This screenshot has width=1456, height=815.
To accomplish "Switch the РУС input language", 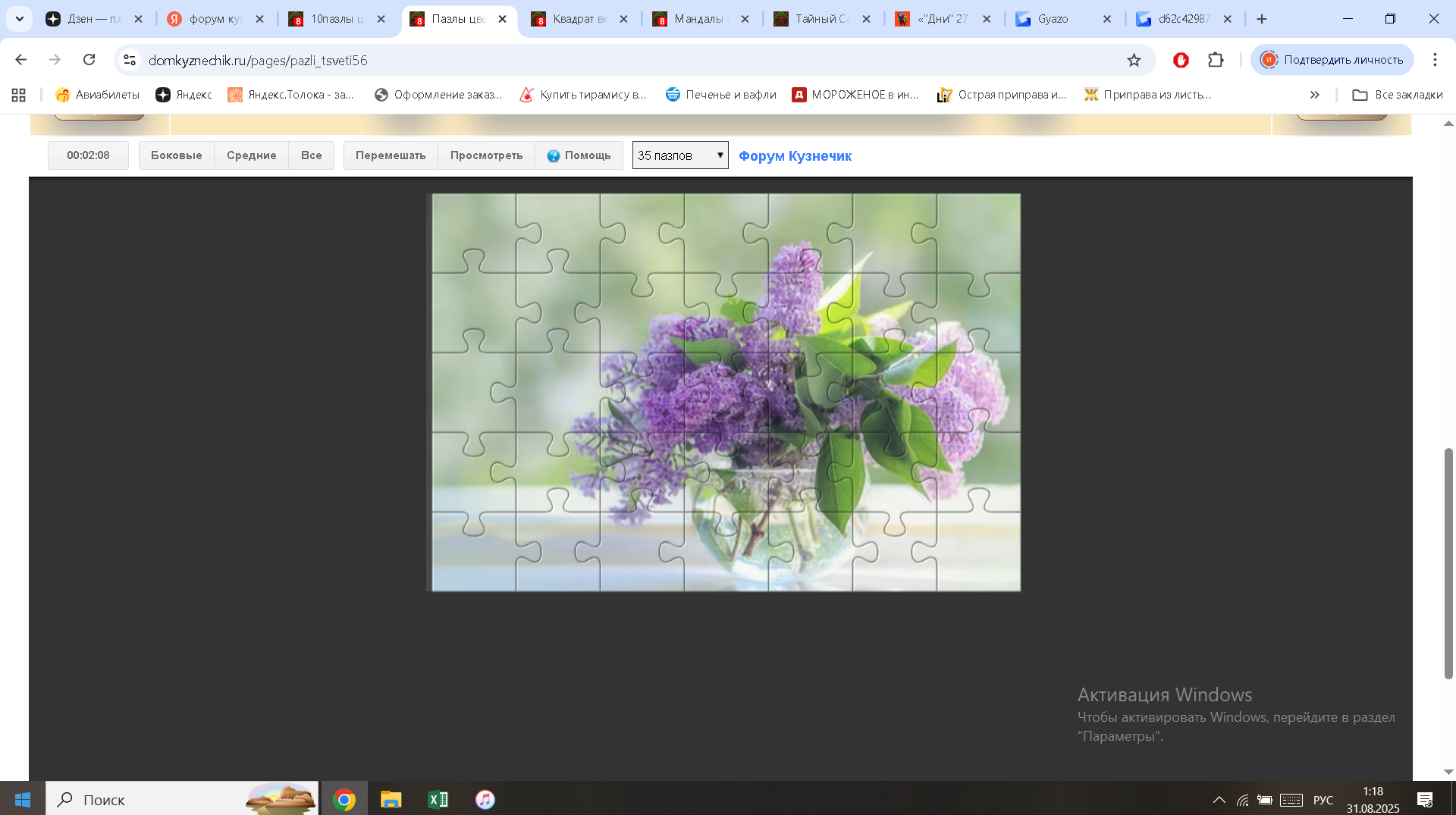I will click(1323, 800).
